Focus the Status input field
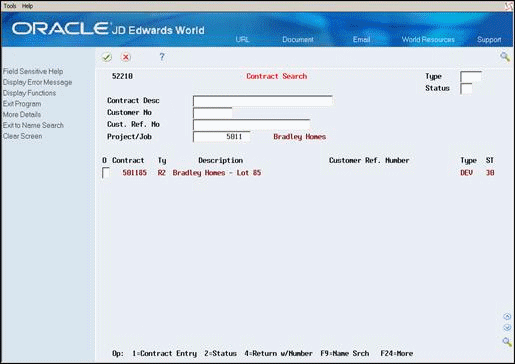 466,89
